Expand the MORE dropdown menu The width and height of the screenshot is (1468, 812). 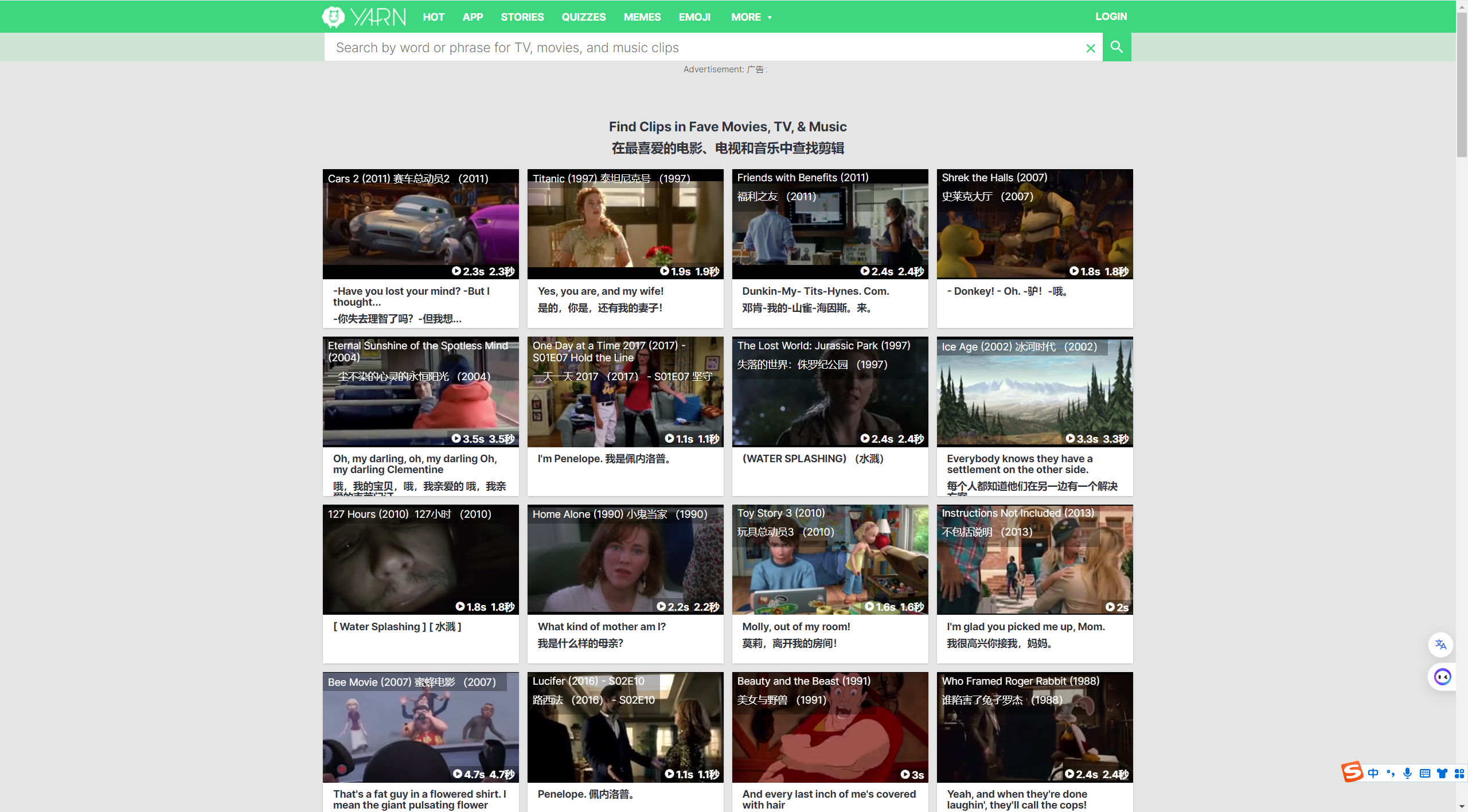click(751, 17)
